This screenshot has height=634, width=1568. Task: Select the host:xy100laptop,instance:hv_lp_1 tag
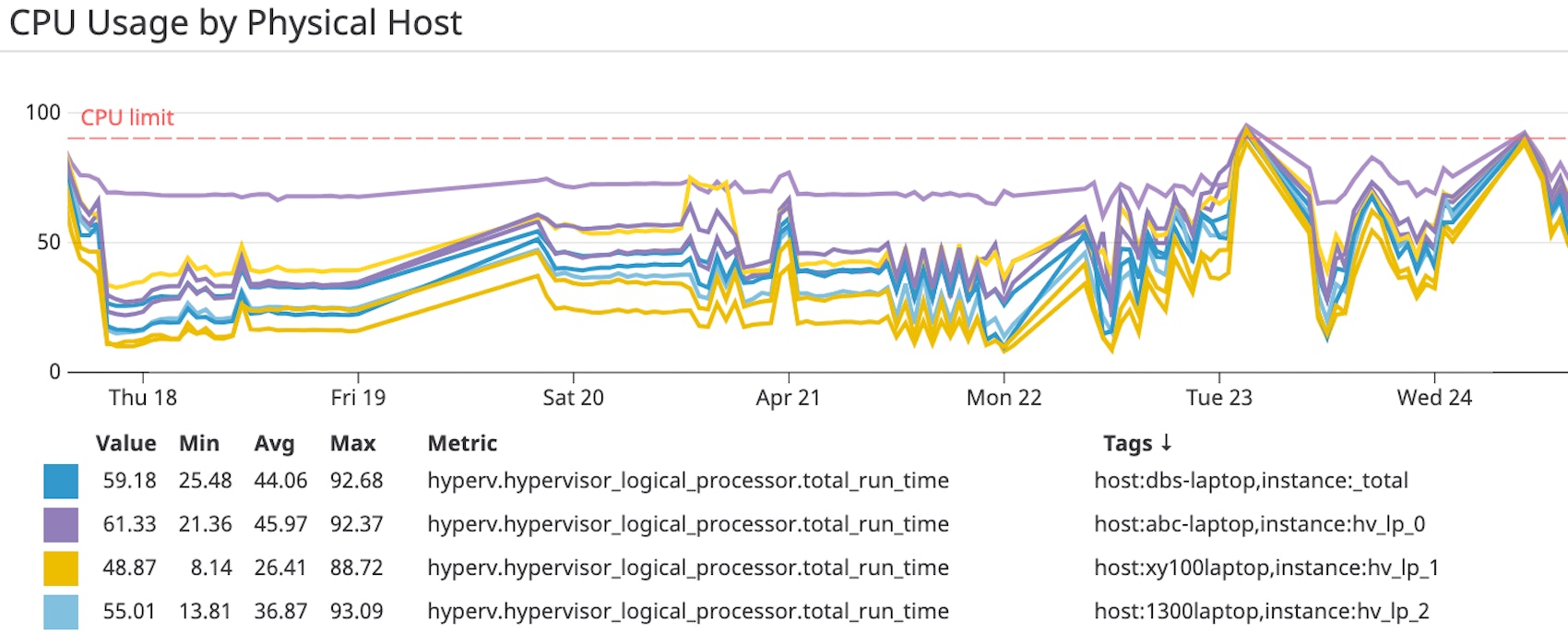tap(1266, 568)
